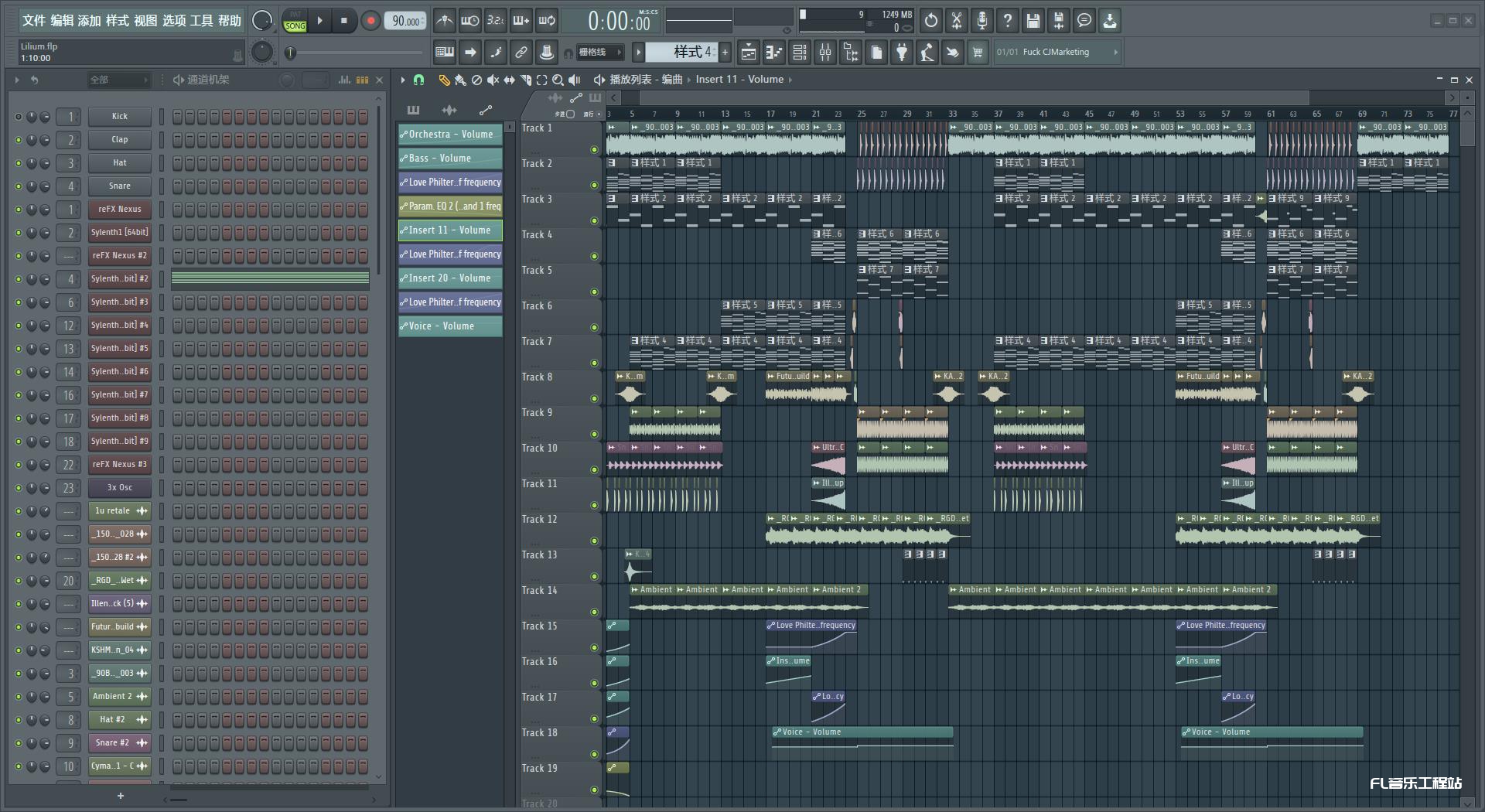Click the master pitch knob
The width and height of the screenshot is (1485, 812).
[x=262, y=52]
